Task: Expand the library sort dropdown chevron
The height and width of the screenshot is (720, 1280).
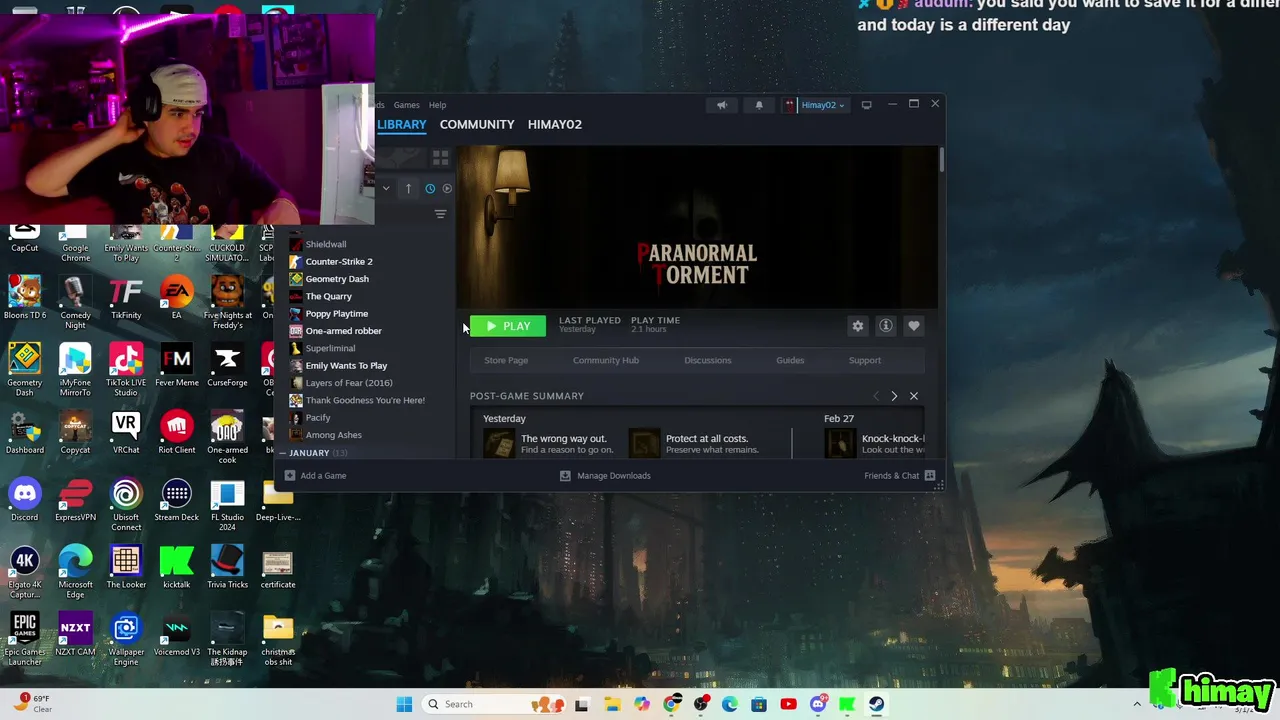Action: pyautogui.click(x=386, y=188)
